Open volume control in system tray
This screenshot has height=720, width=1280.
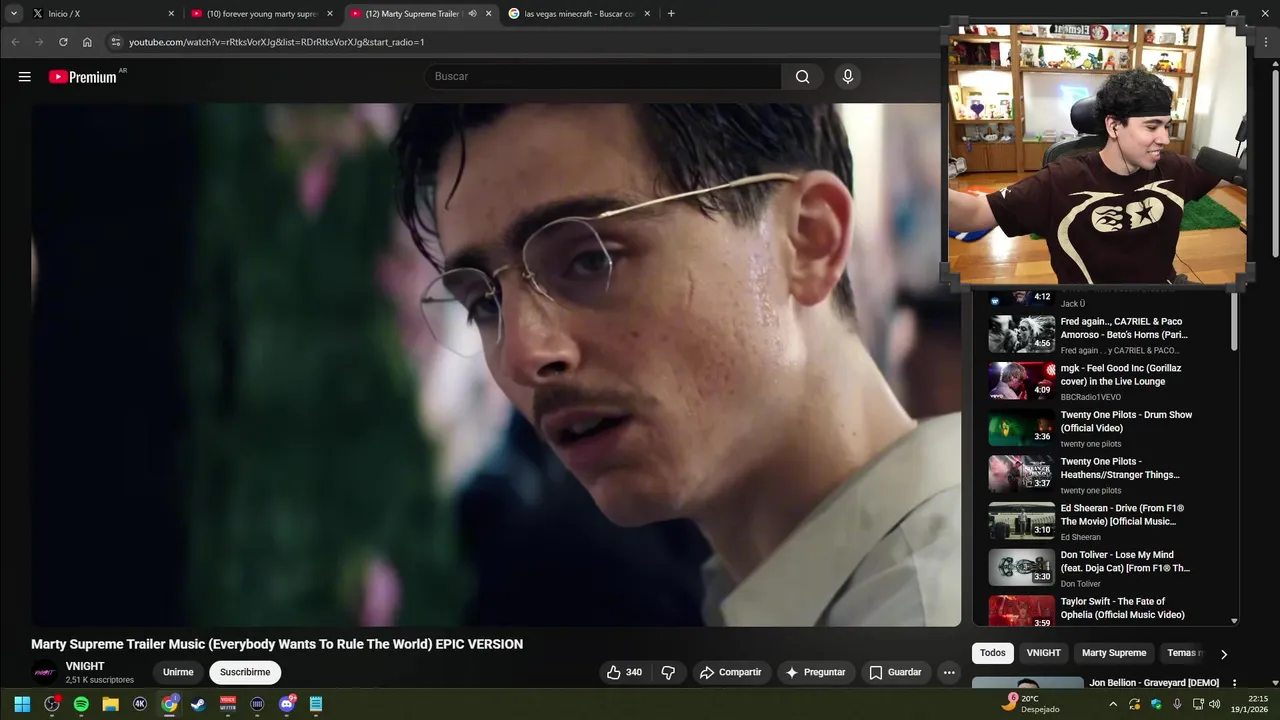1214,704
